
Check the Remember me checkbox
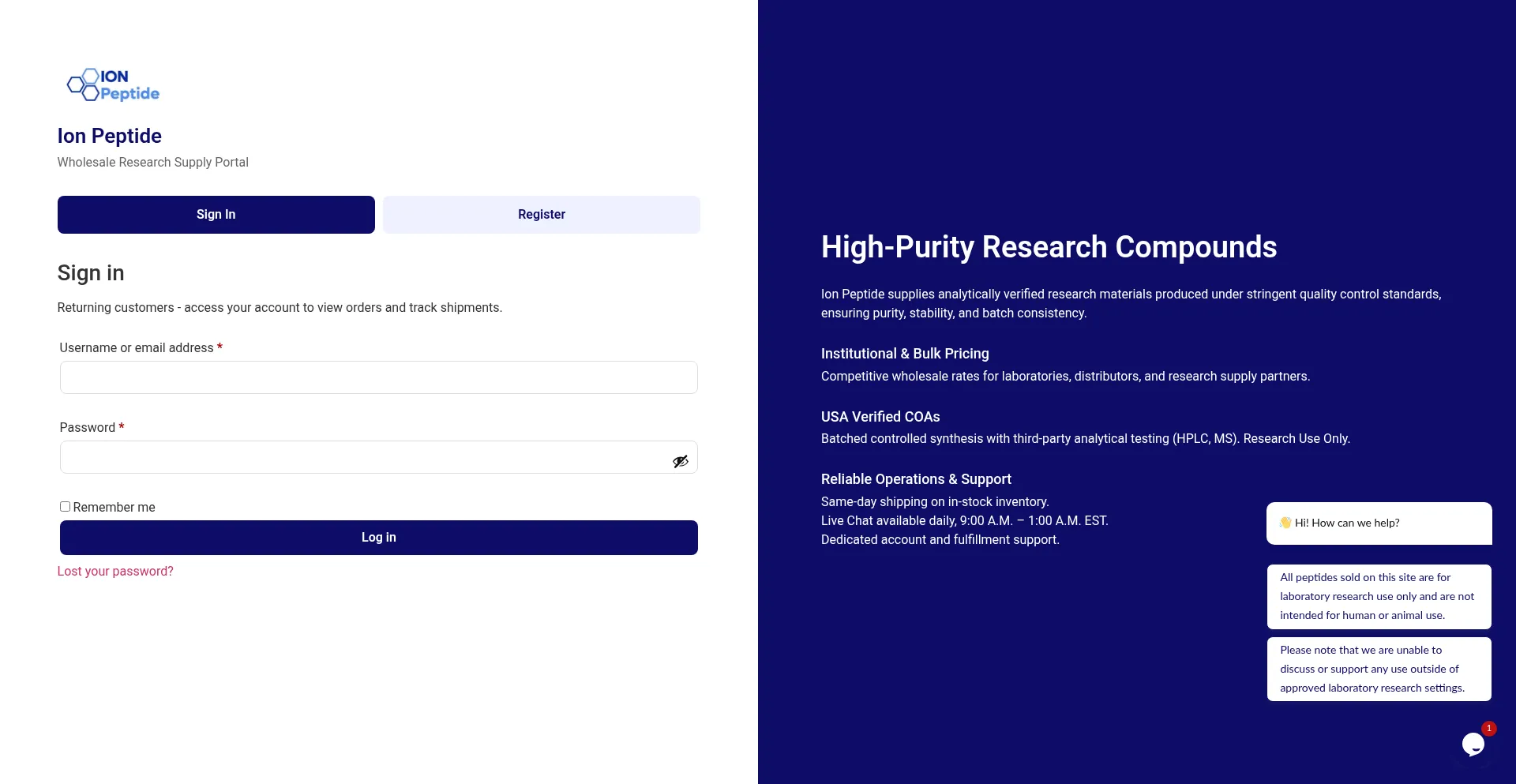click(65, 507)
